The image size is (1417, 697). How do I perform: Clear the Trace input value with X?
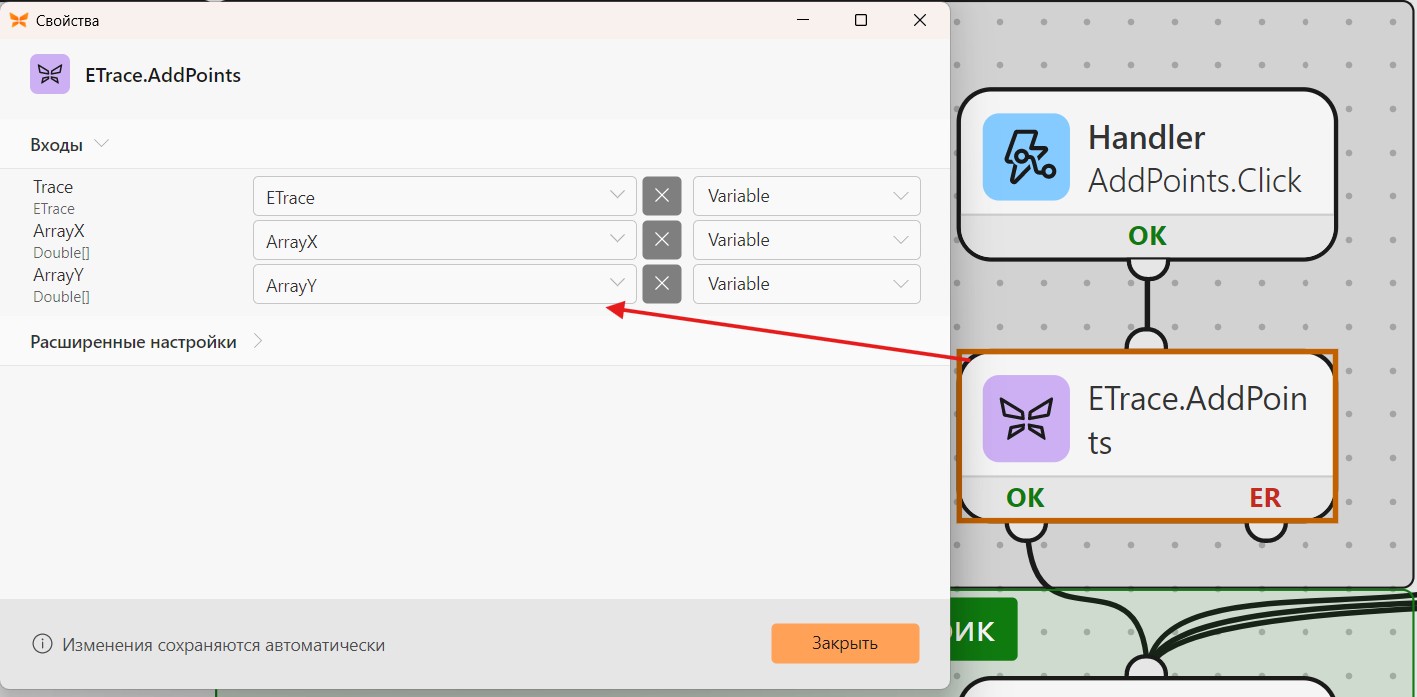point(662,196)
